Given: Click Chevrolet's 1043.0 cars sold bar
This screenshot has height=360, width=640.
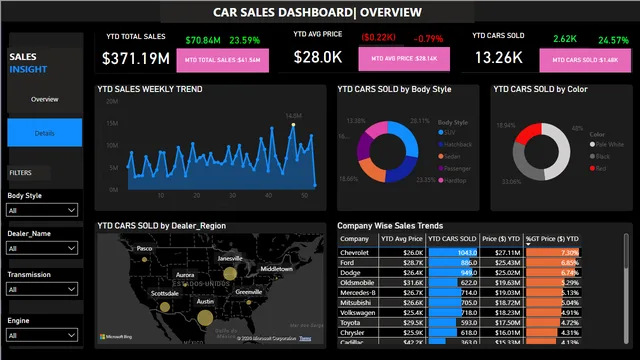Looking at the screenshot, I should [x=453, y=253].
